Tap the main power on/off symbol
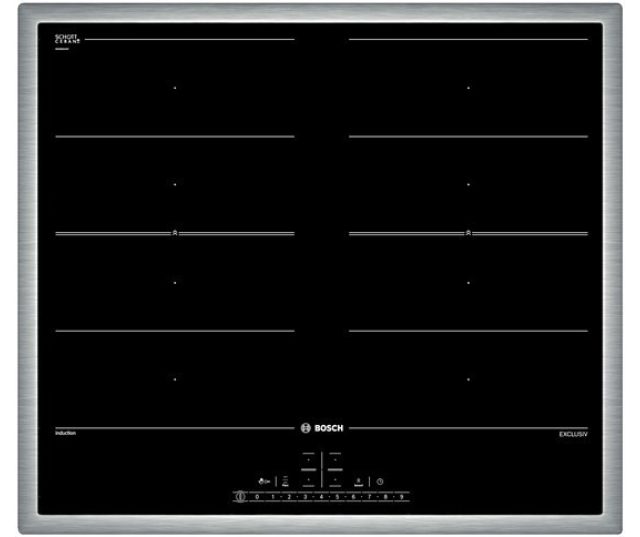The width and height of the screenshot is (640, 537). [x=240, y=497]
